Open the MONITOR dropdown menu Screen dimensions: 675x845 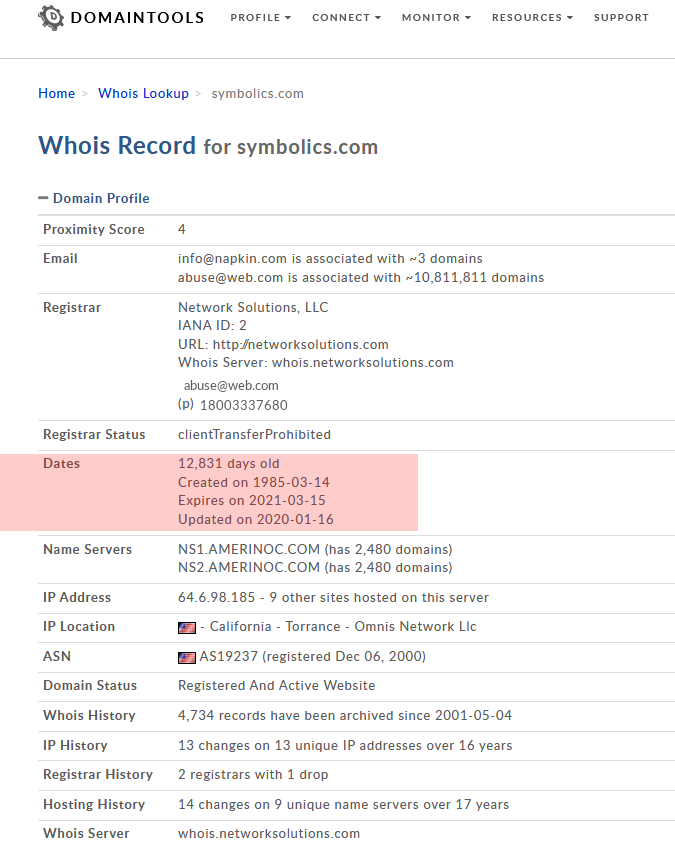[x=436, y=18]
